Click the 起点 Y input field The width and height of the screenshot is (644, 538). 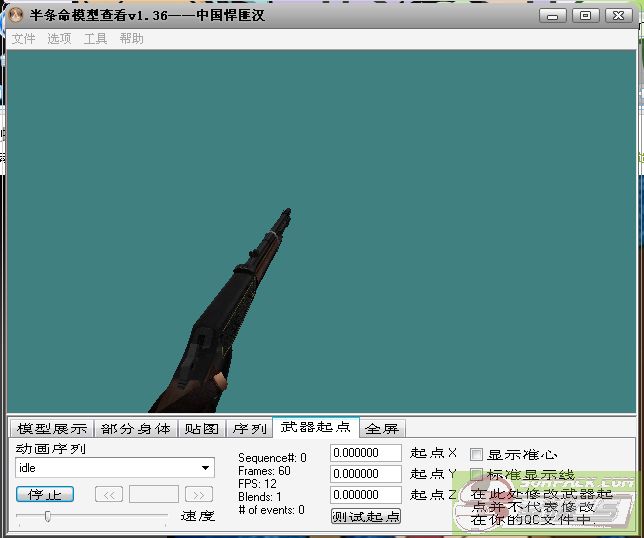365,474
